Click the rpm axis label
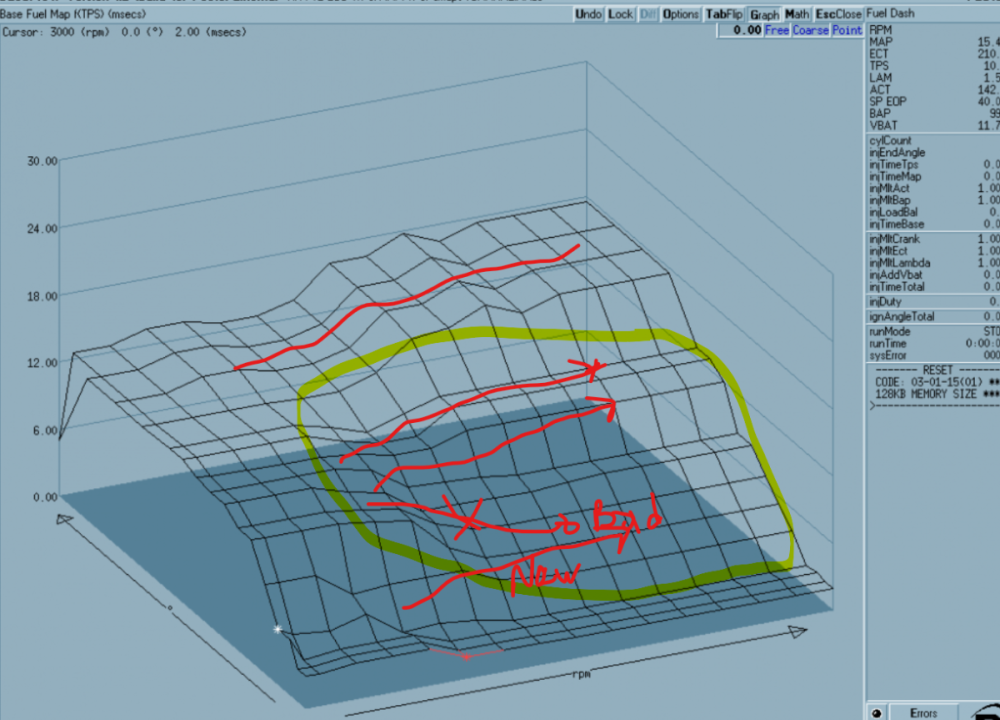This screenshot has width=1000, height=720. (x=580, y=674)
